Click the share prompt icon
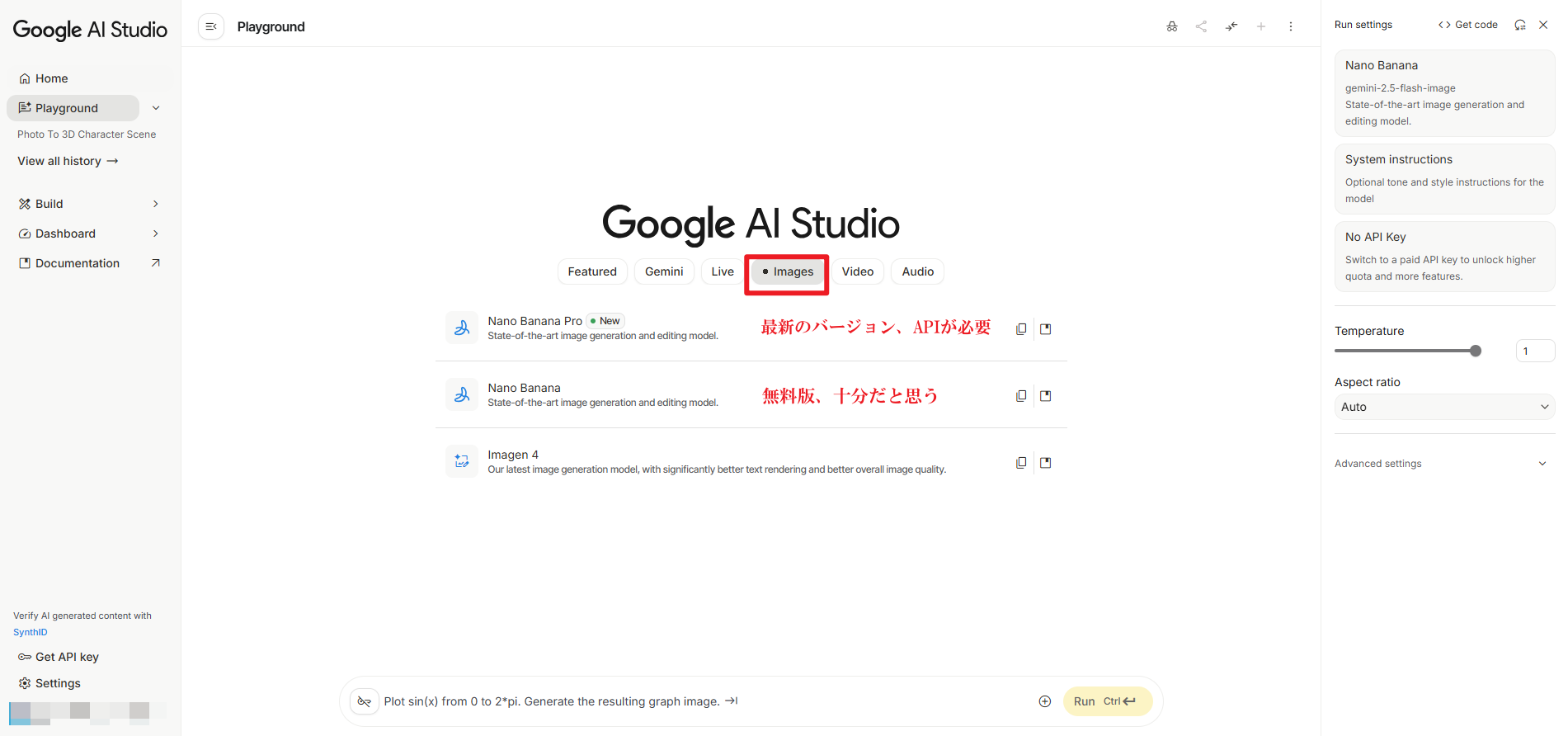Viewport: 1568px width, 736px height. click(1201, 26)
